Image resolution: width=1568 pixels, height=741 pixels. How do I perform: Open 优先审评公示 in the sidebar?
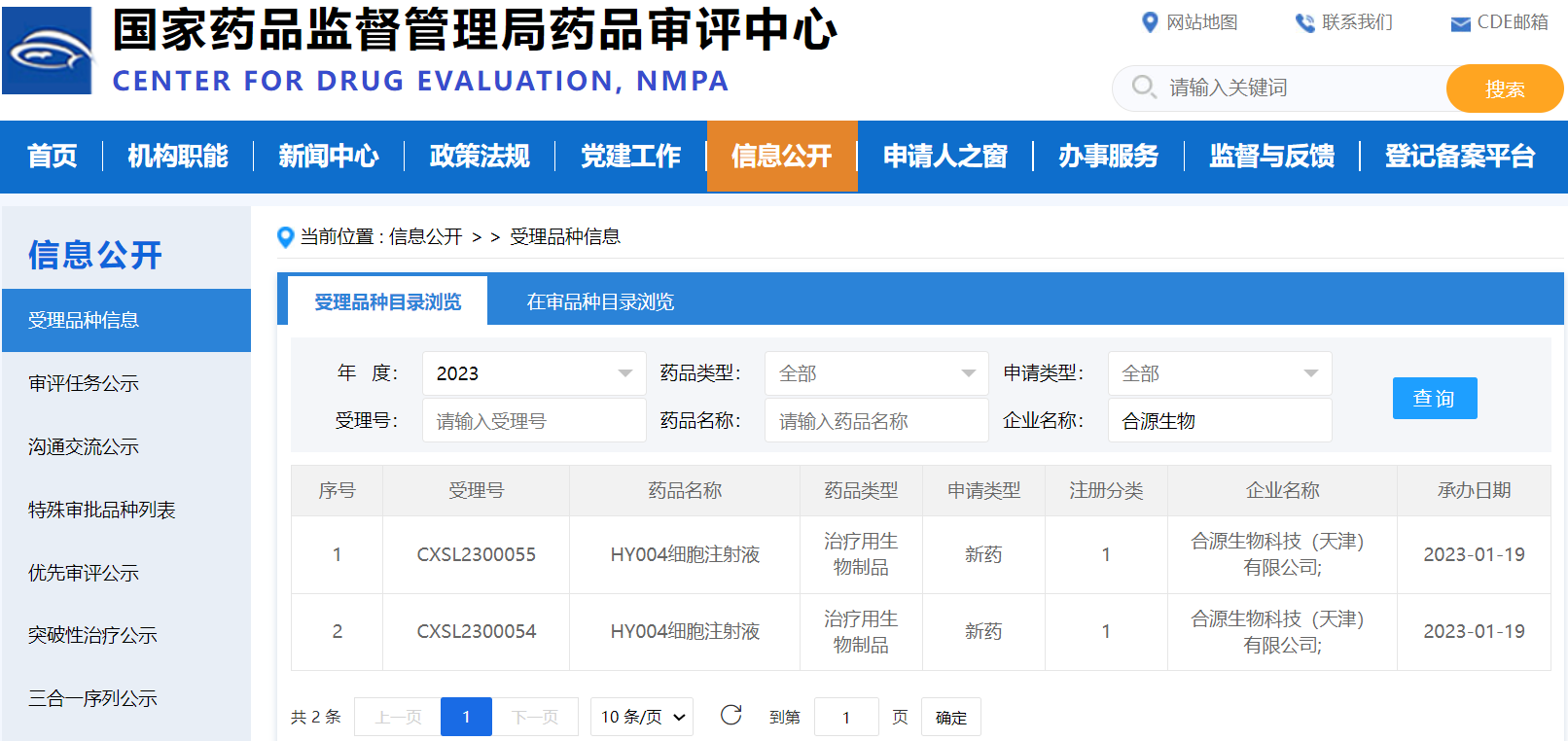point(84,573)
